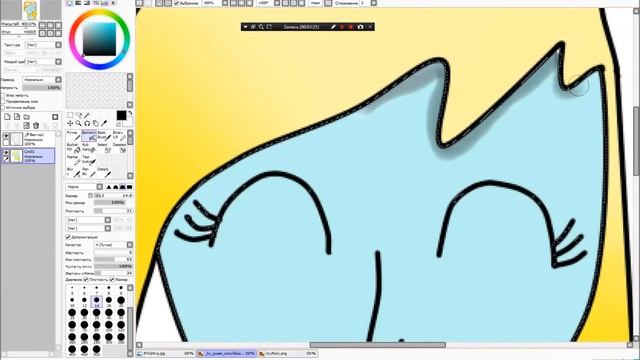The image size is (640, 360).
Task: Open the paper texture dropdown
Action: 43,45
